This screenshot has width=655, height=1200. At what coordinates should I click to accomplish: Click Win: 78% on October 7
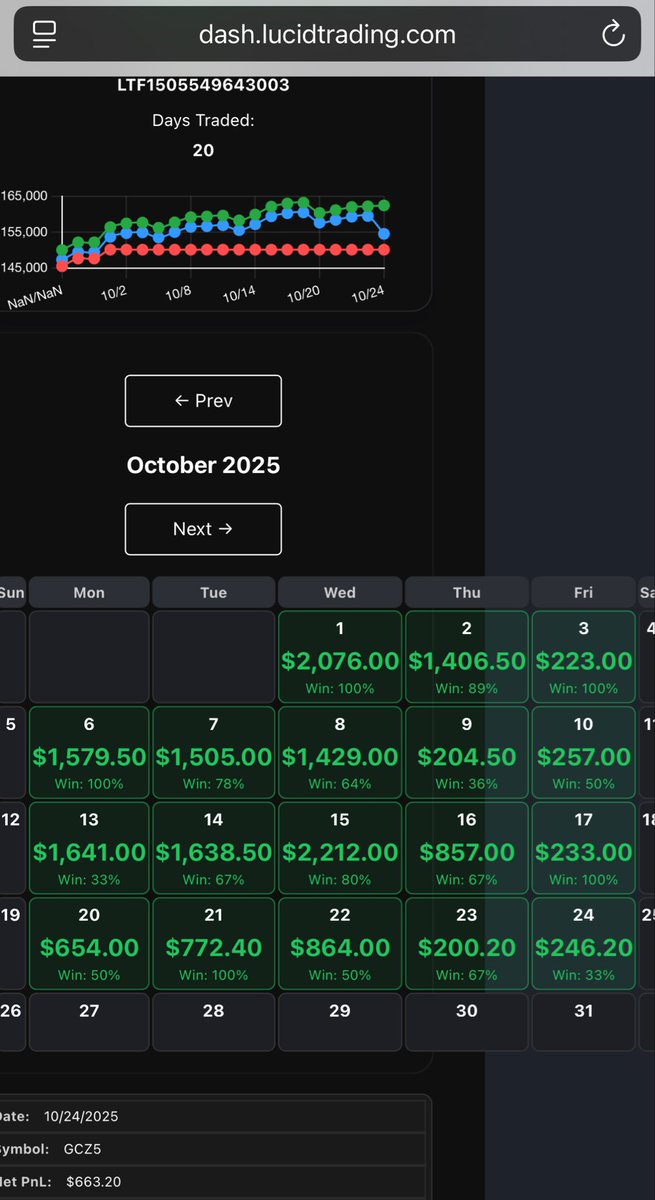tap(214, 784)
